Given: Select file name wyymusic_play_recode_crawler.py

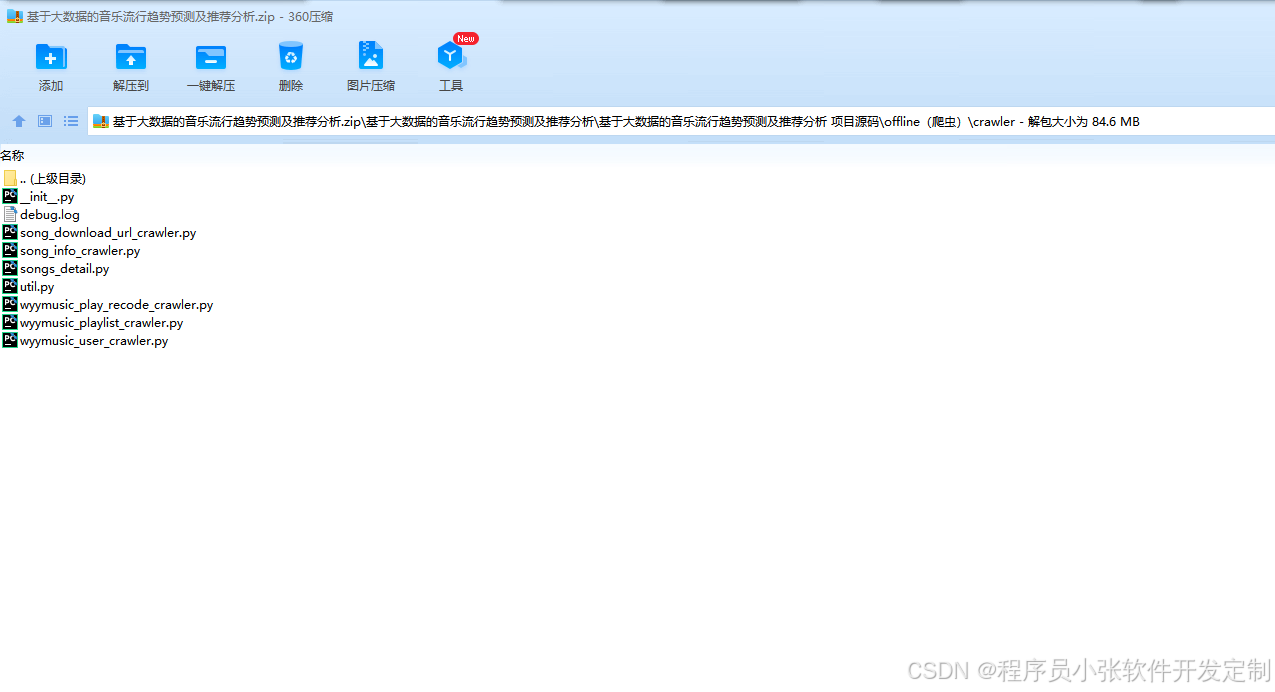Looking at the screenshot, I should (x=116, y=305).
